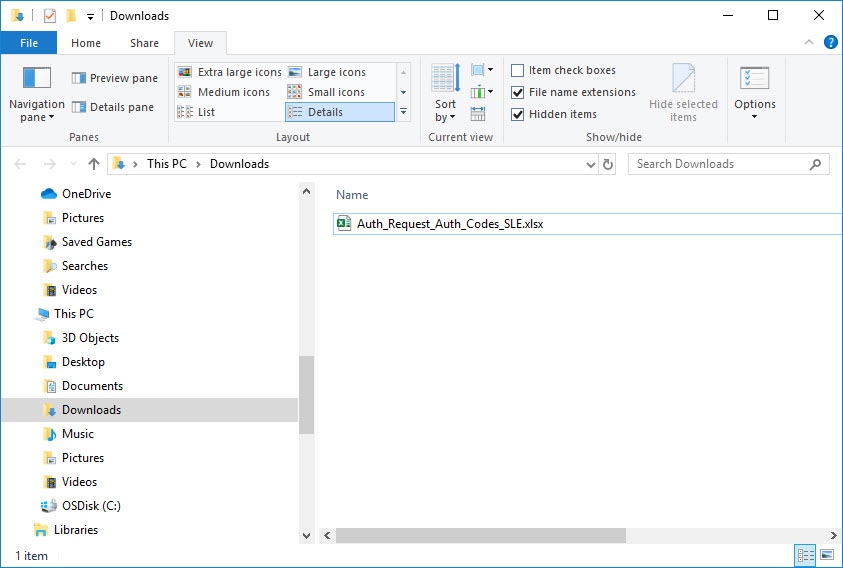Disable Hidden items checkbox

(x=554, y=114)
